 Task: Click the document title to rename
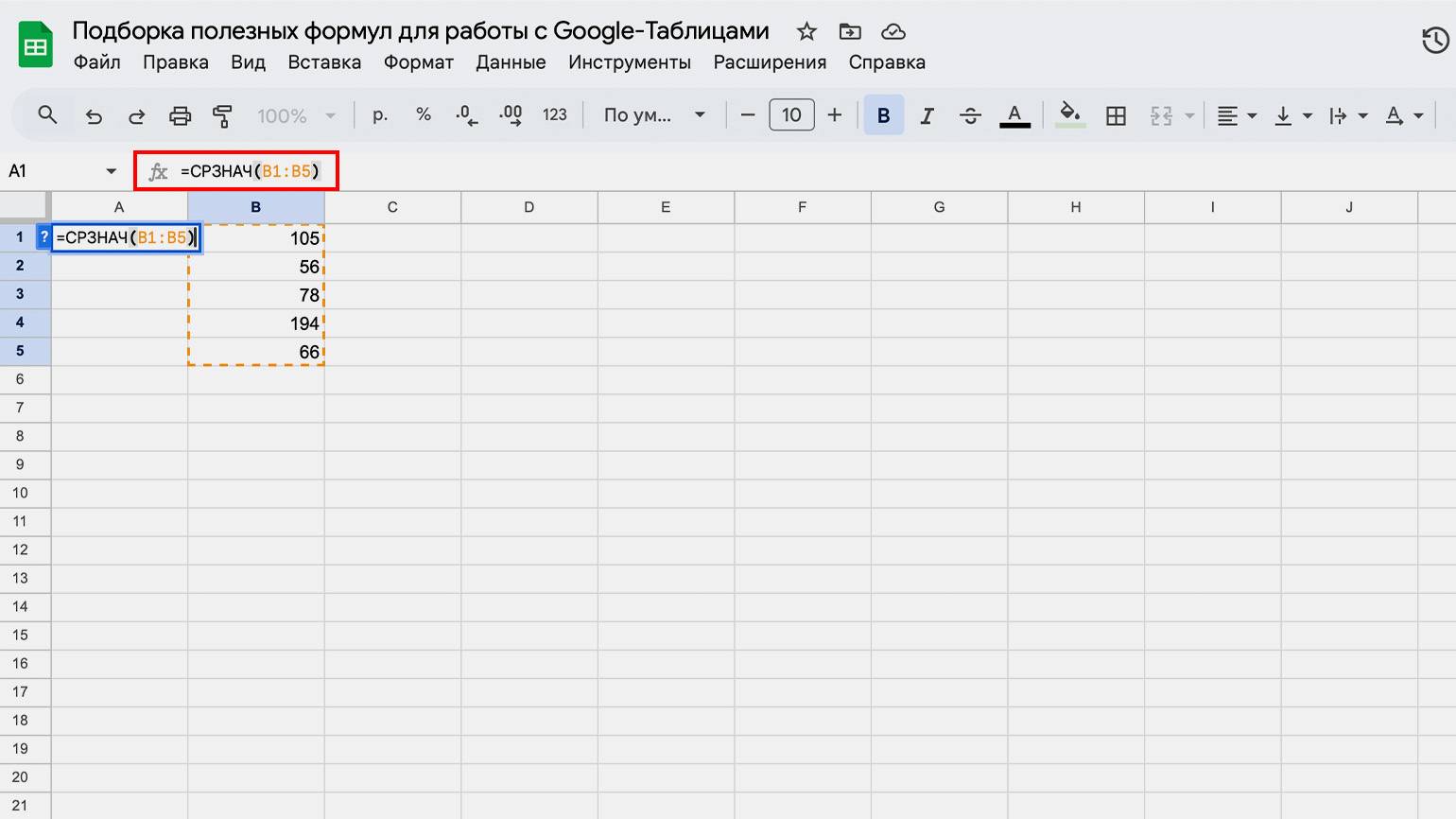coord(421,31)
